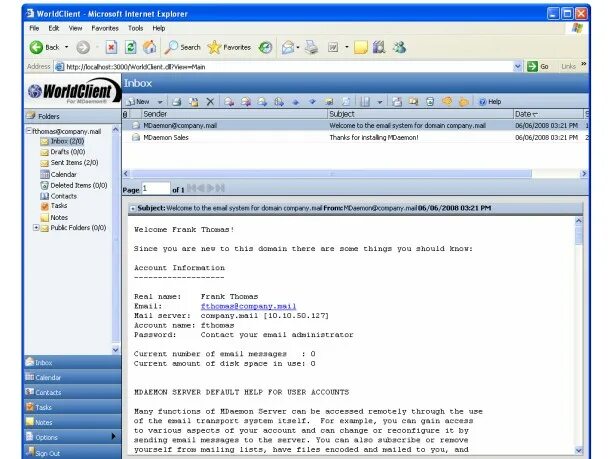Viewport: 612px width, 459px height.
Task: Click the fthomas@company.mail email link
Action: pos(248,306)
